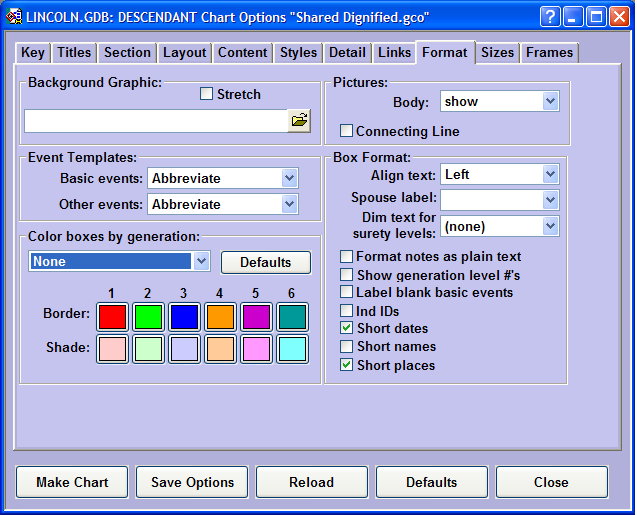Enable Show generation level #'s
The height and width of the screenshot is (515, 637).
(x=347, y=275)
